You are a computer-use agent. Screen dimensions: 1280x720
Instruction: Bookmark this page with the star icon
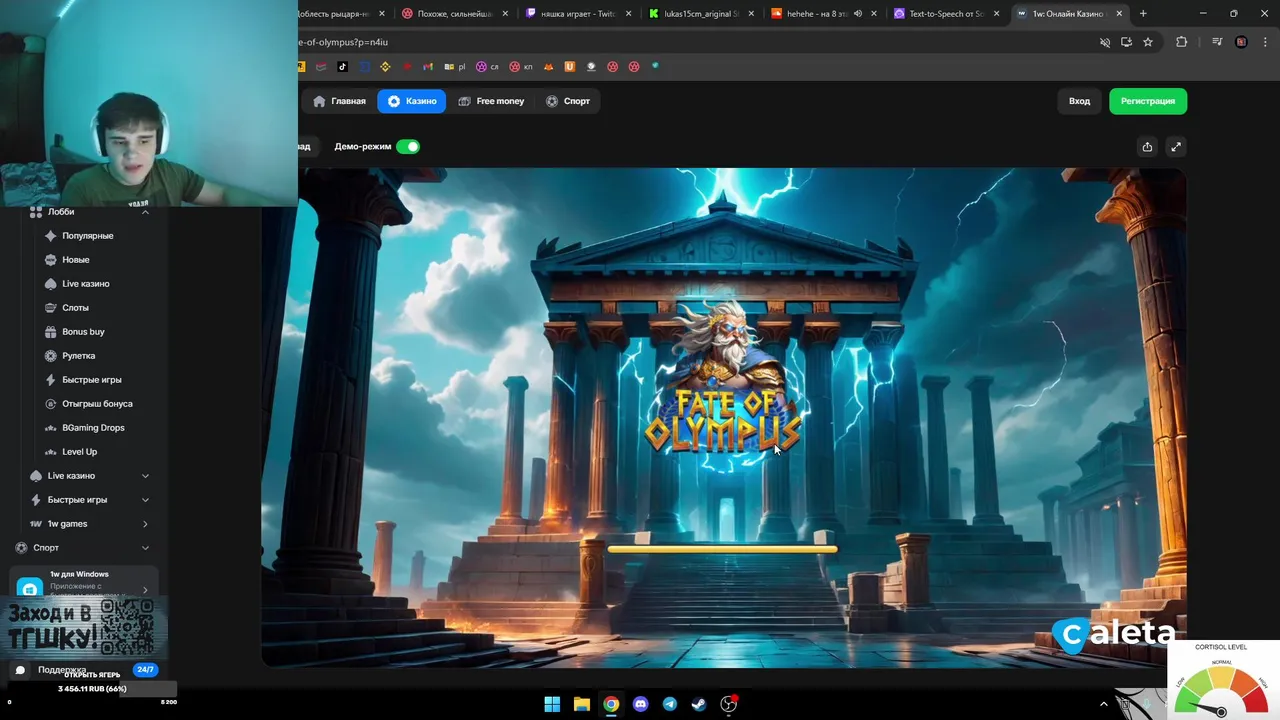[x=1148, y=42]
